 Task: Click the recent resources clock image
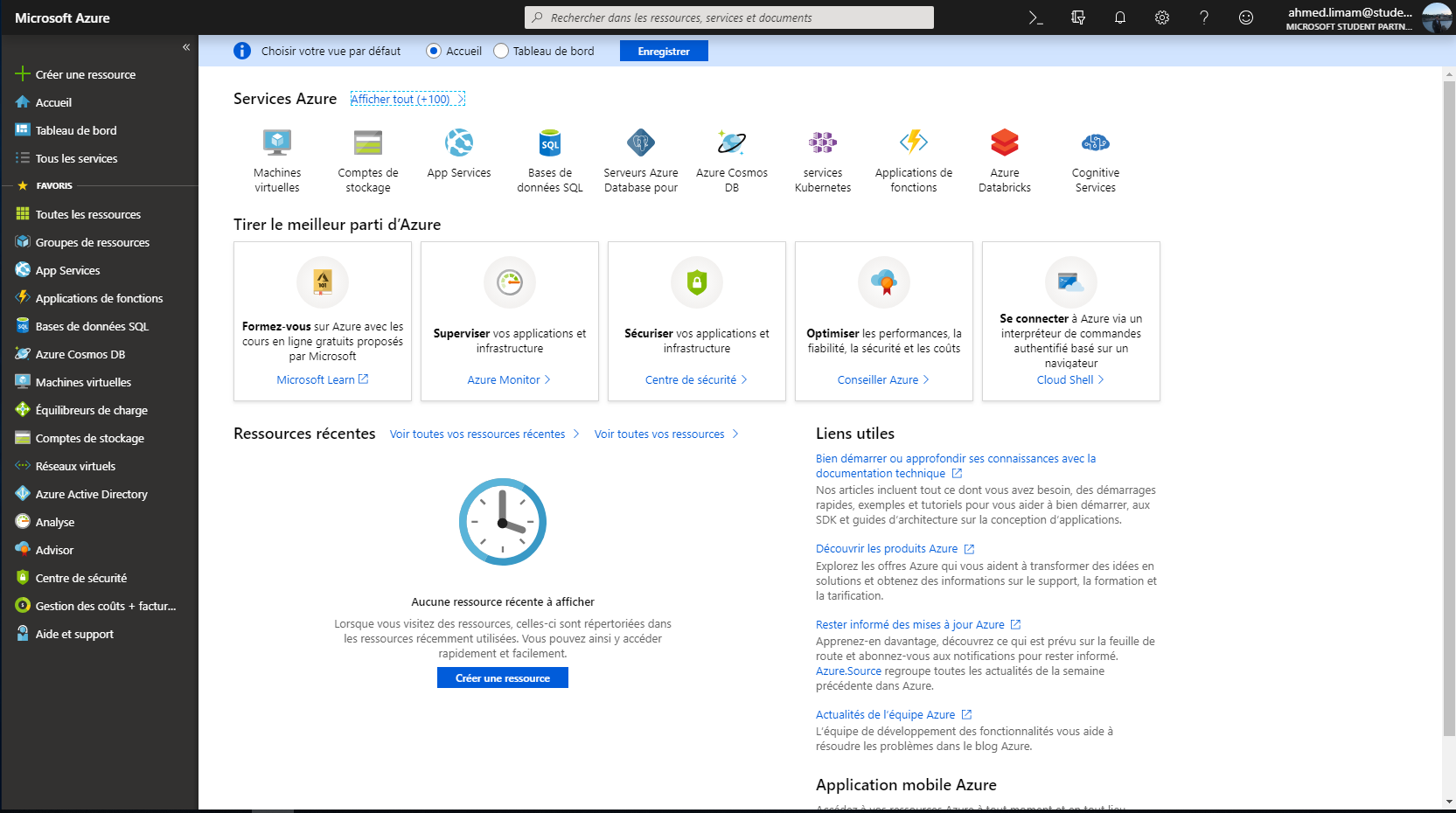click(x=503, y=522)
